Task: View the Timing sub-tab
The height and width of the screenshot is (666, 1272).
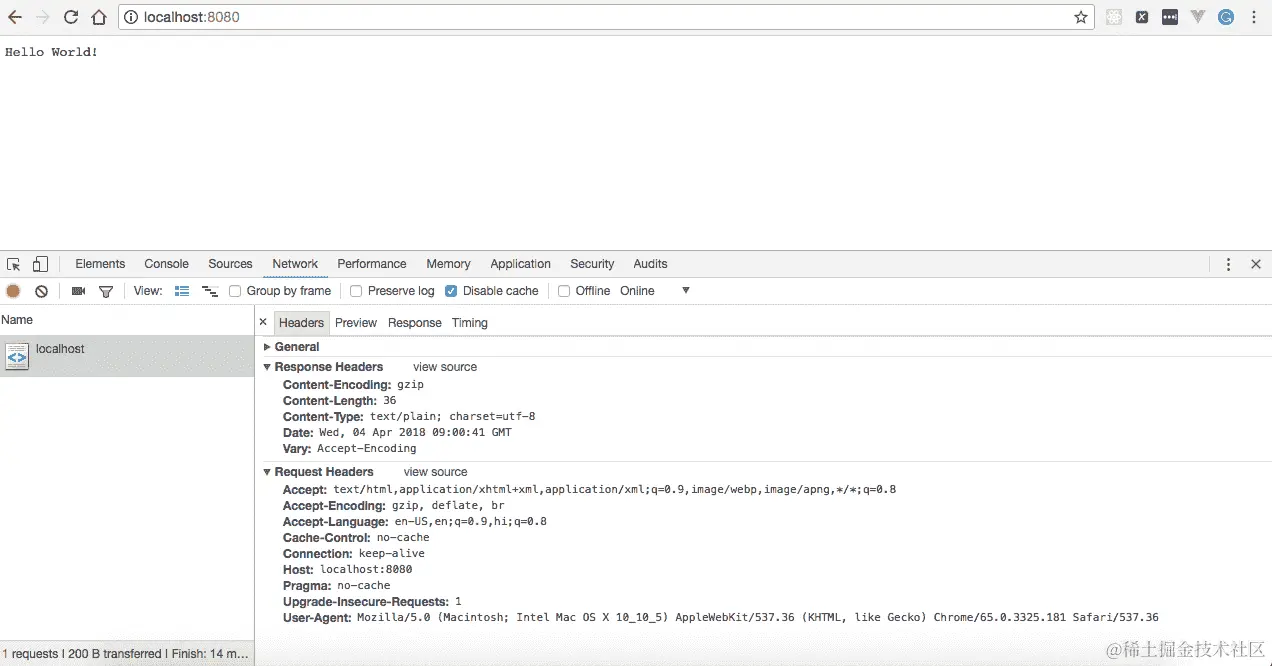Action: point(469,323)
